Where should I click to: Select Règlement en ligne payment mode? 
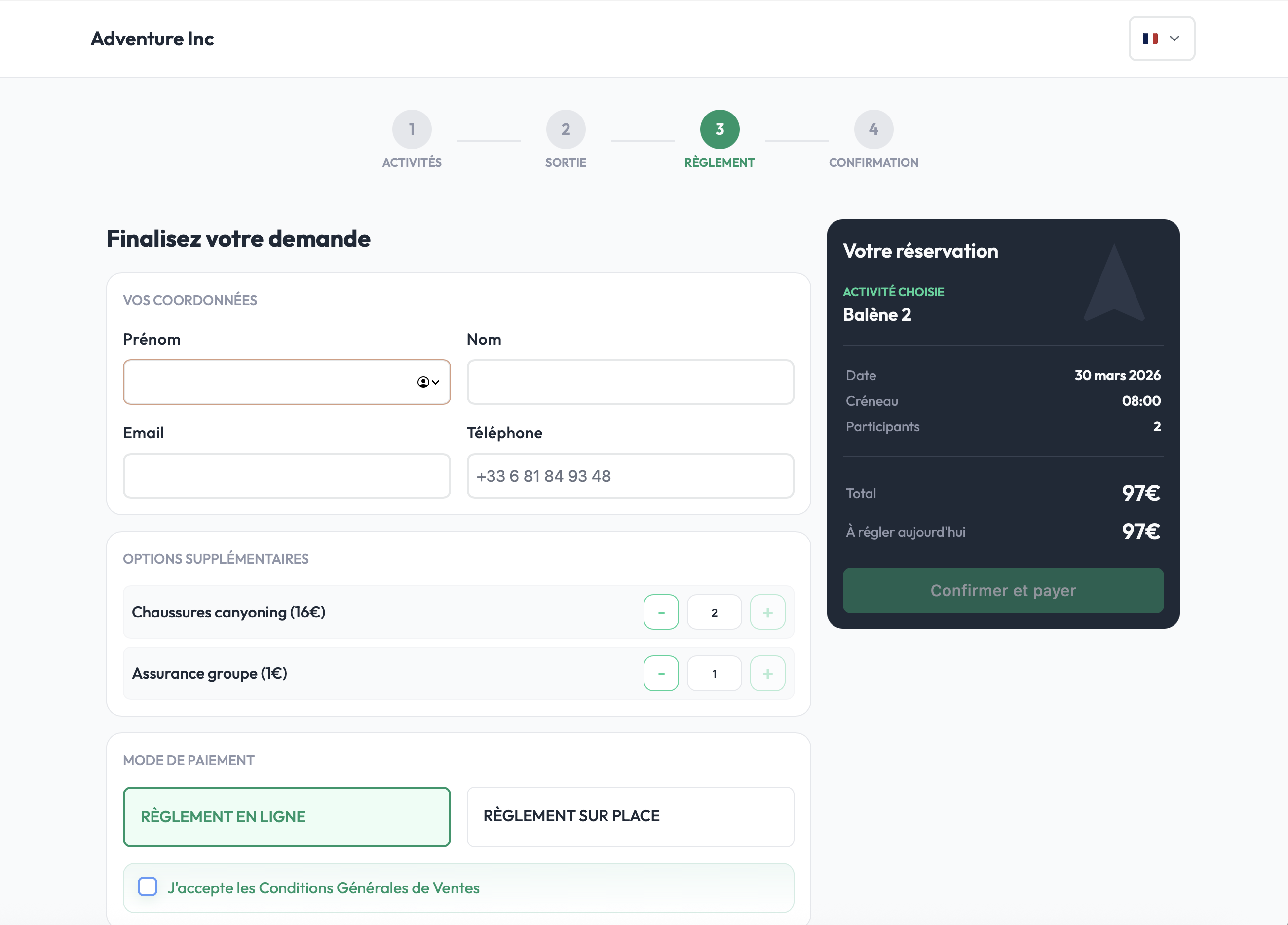(286, 816)
